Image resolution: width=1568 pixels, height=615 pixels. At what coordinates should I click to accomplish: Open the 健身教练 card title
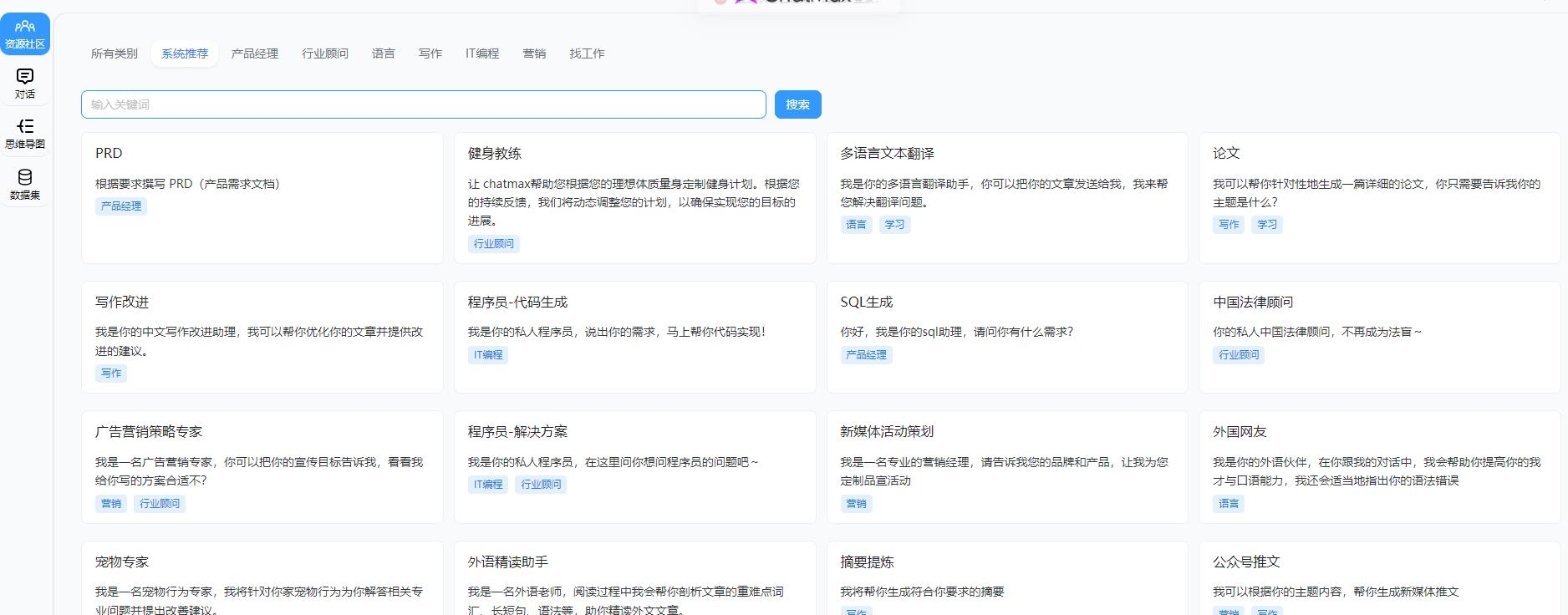tap(495, 153)
